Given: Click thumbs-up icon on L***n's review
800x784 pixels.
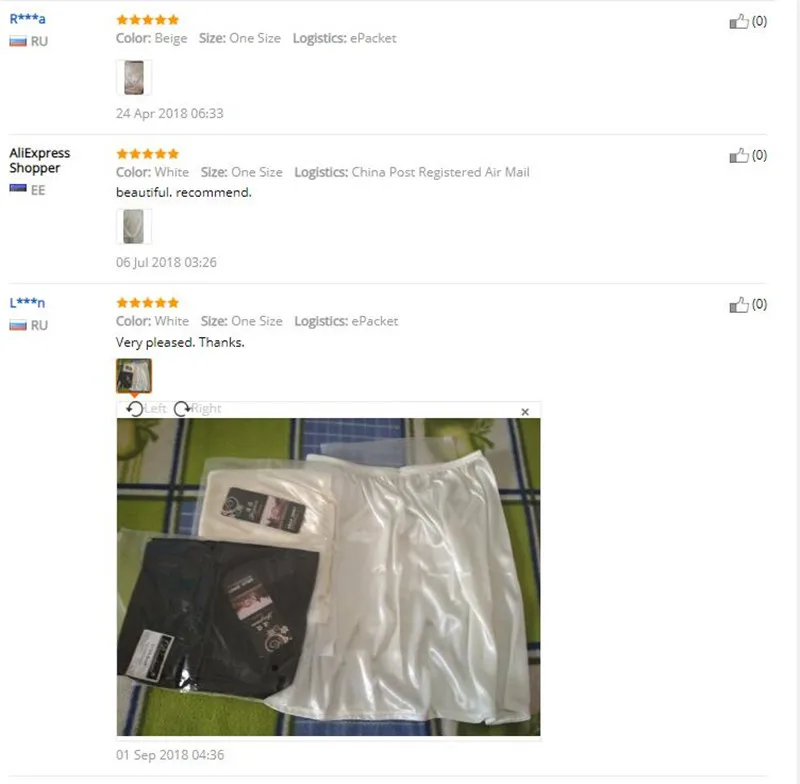Looking at the screenshot, I should (739, 305).
